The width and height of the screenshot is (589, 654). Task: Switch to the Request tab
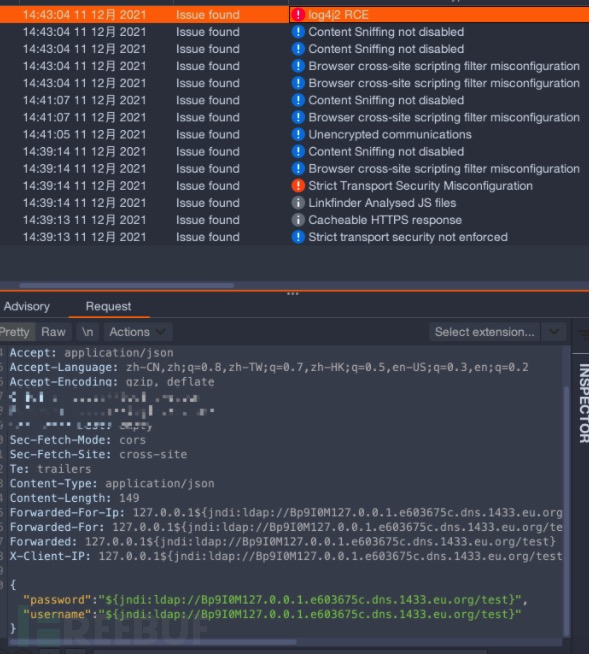108,307
